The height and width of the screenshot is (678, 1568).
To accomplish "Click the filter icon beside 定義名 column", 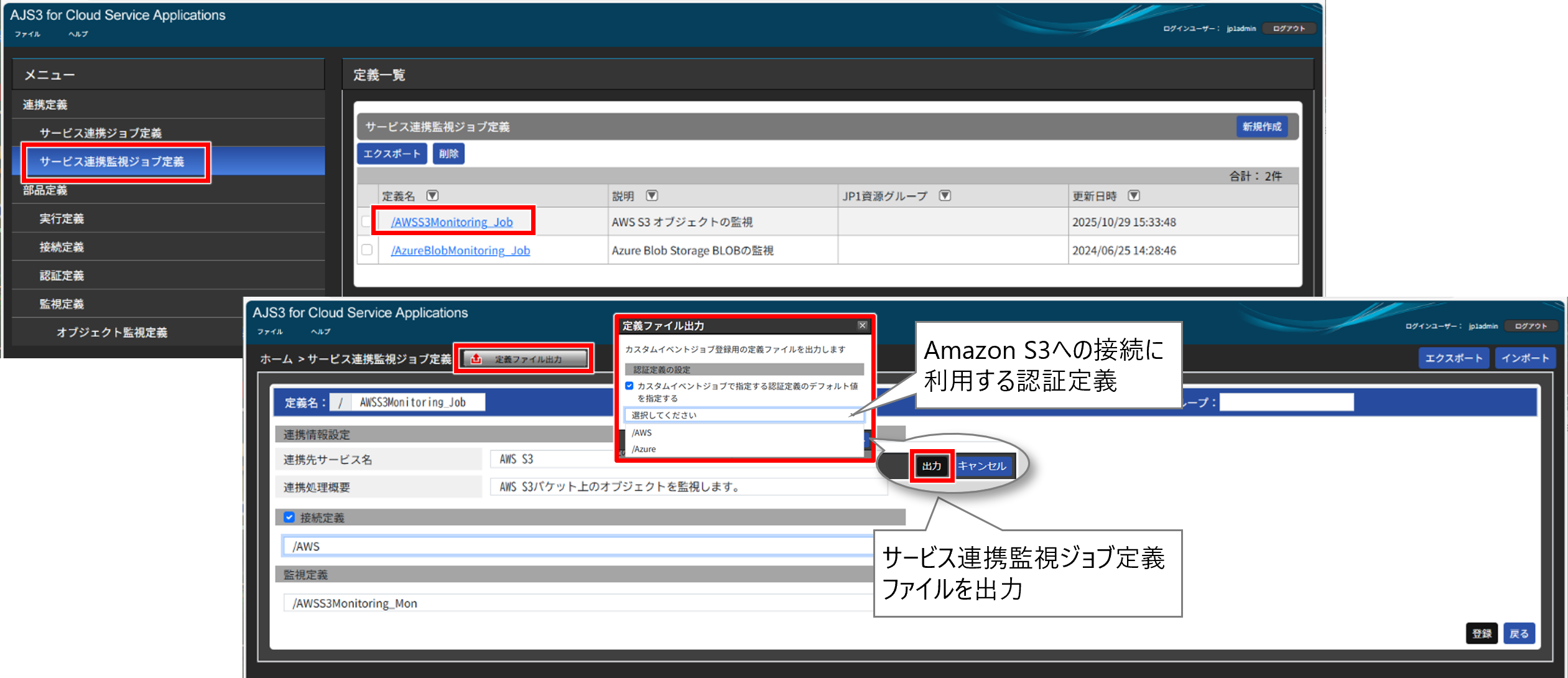I will coord(432,196).
